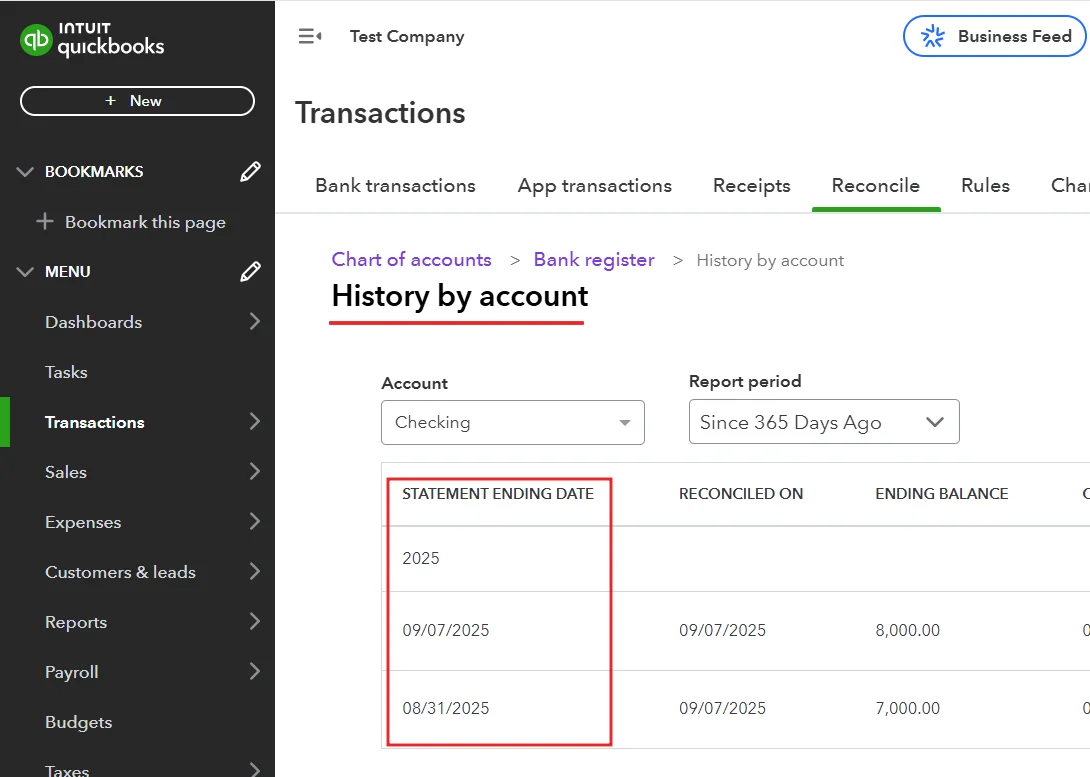Open Payroll in the left menu
This screenshot has width=1090, height=777.
coord(72,672)
